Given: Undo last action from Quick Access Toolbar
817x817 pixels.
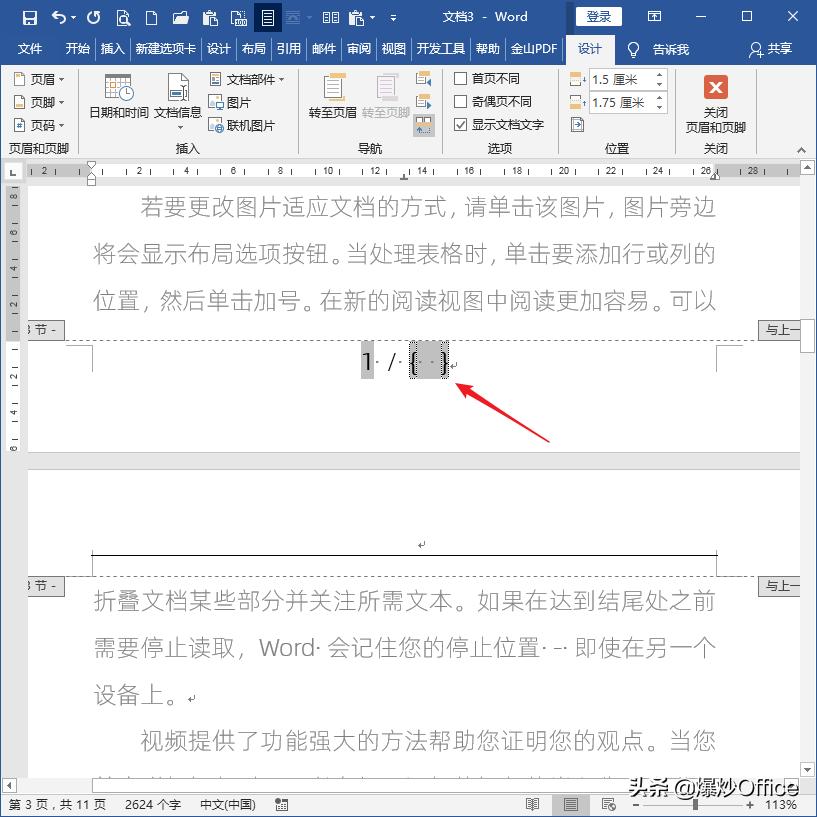Looking at the screenshot, I should [56, 16].
